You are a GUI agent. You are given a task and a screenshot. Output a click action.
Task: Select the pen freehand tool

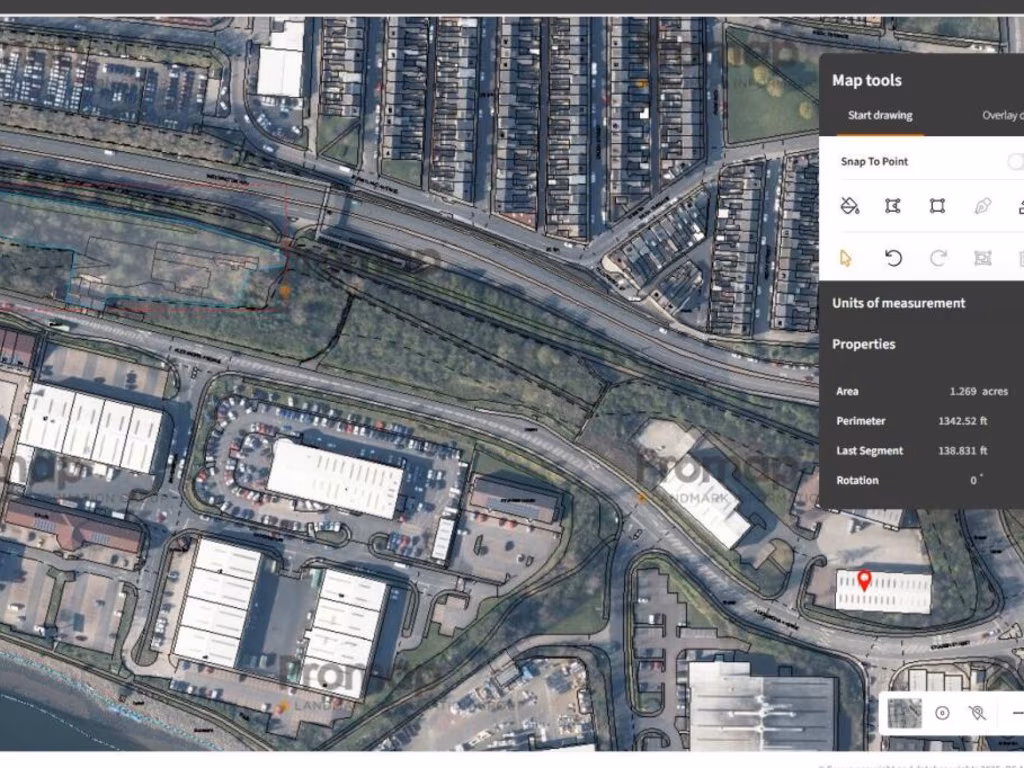pos(982,206)
